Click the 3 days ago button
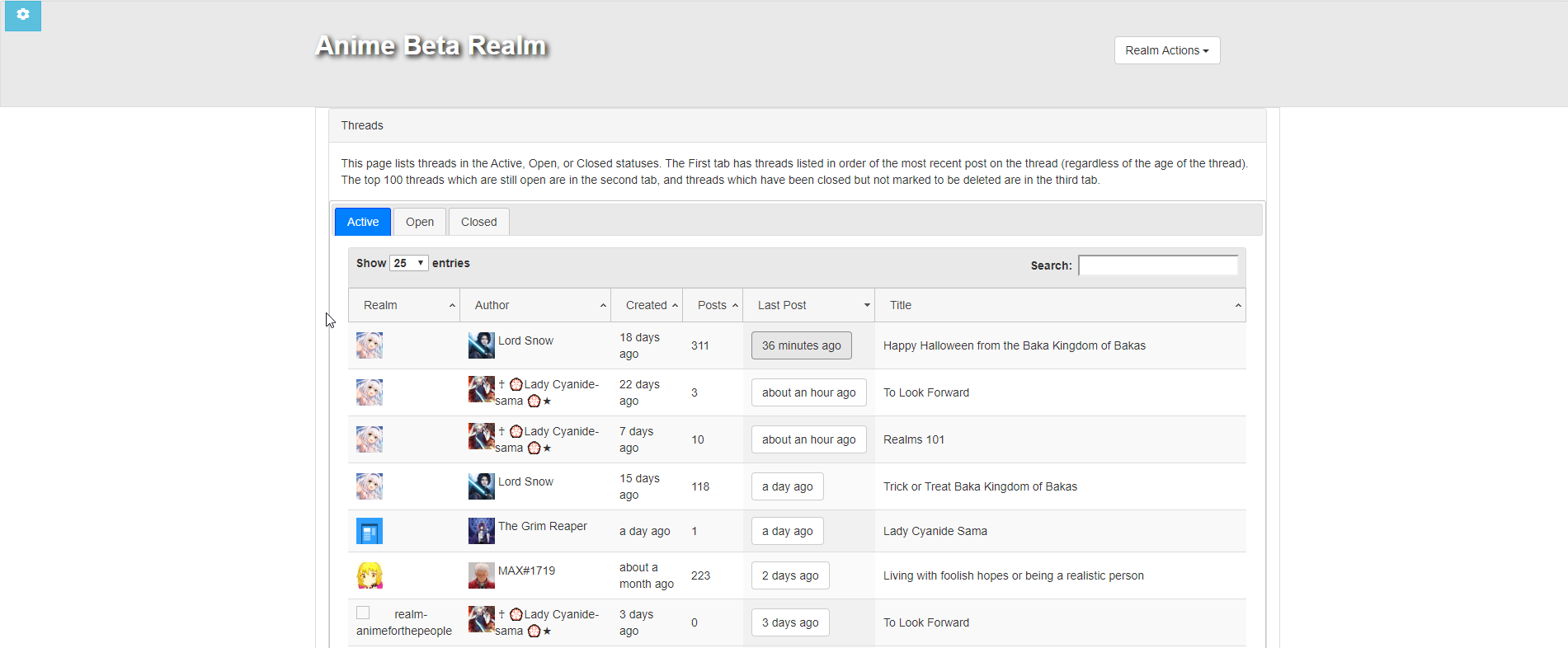1568x648 pixels. pyautogui.click(x=790, y=622)
